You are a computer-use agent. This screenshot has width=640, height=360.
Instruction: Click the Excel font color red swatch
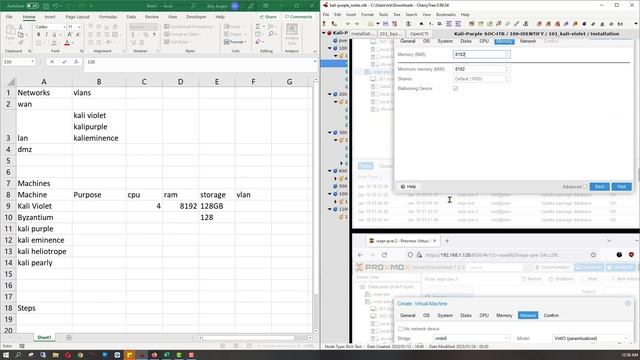pyautogui.click(x=67, y=42)
